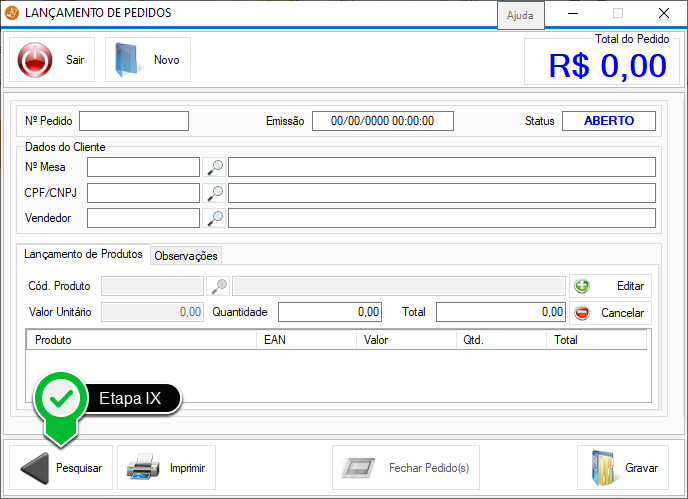Minimize the Lançamento de Pedidos window
Image resolution: width=688 pixels, height=499 pixels.
pyautogui.click(x=573, y=13)
